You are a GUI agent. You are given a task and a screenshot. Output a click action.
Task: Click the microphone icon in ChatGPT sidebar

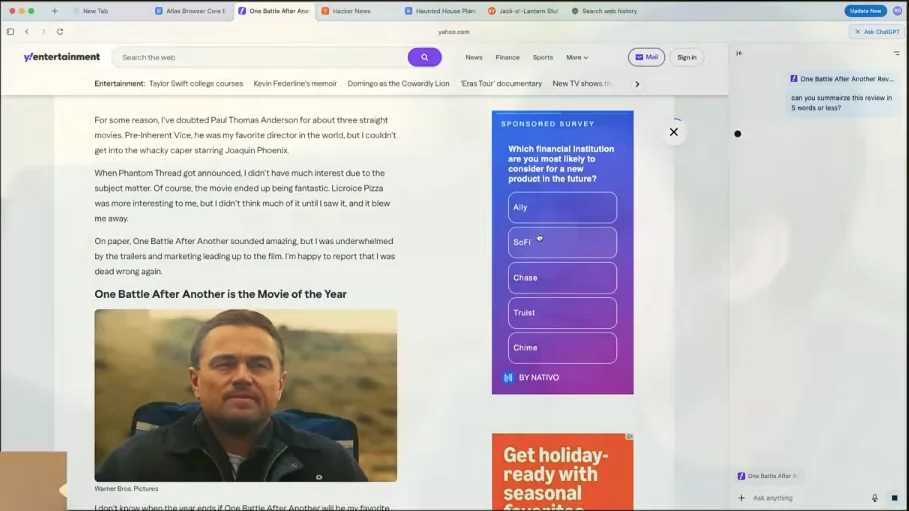tap(875, 498)
